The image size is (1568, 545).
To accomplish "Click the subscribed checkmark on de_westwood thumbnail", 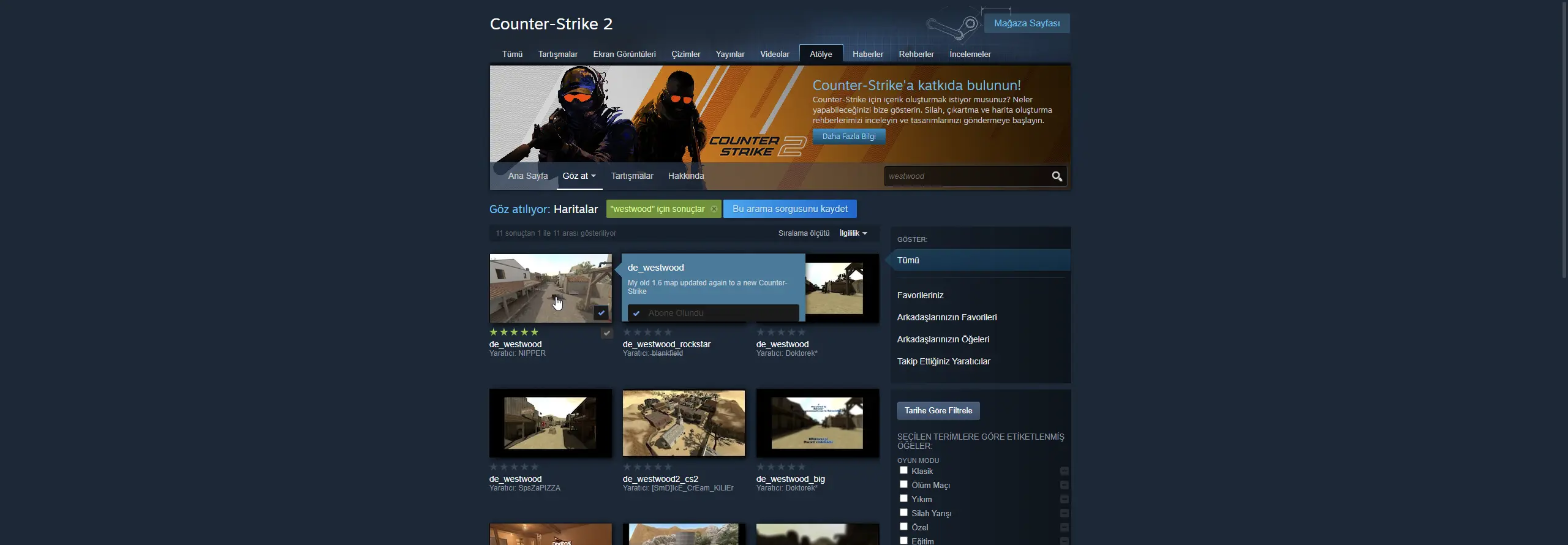I will click(x=601, y=313).
